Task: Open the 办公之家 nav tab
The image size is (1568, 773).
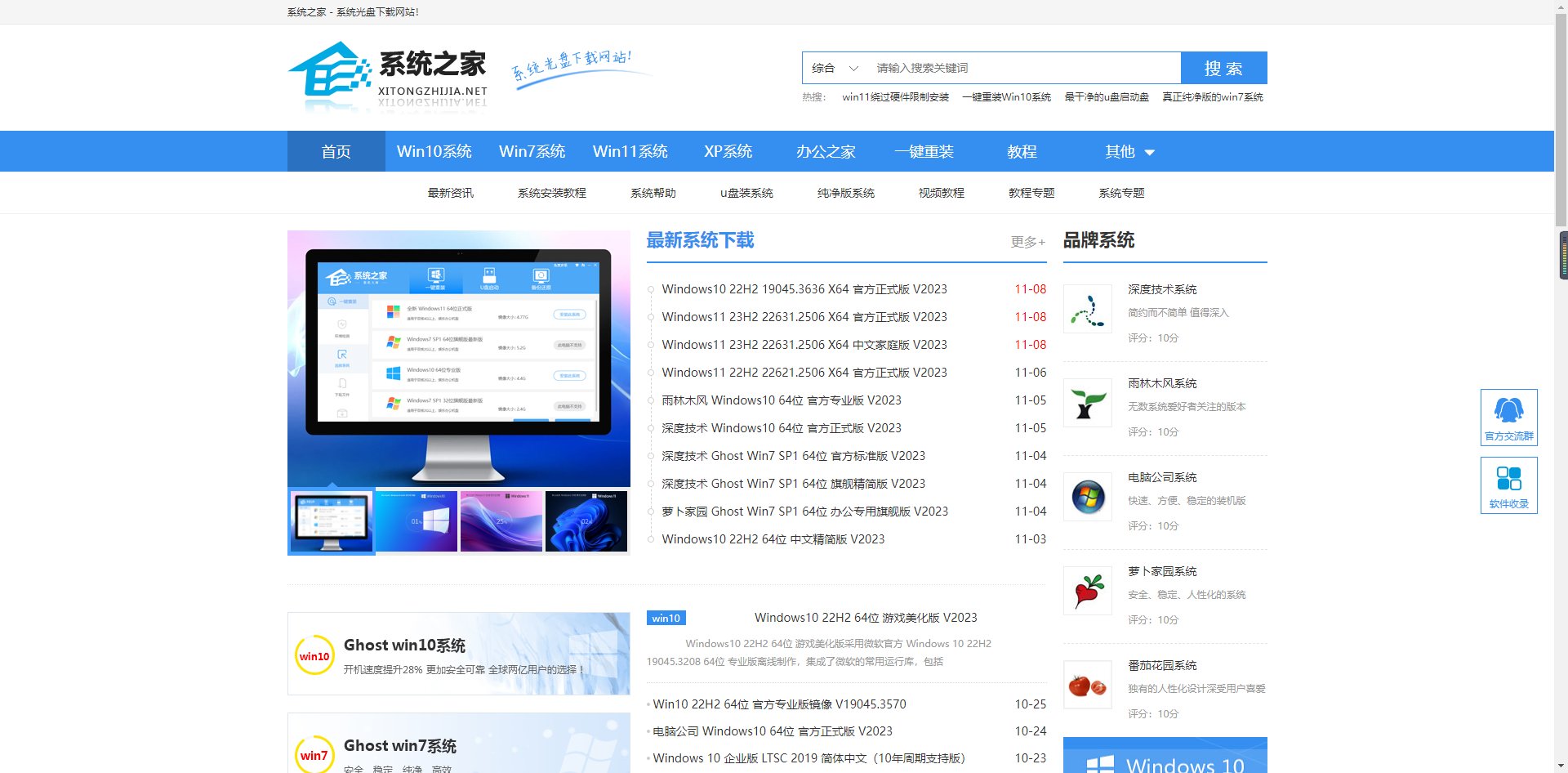Action: coord(826,151)
